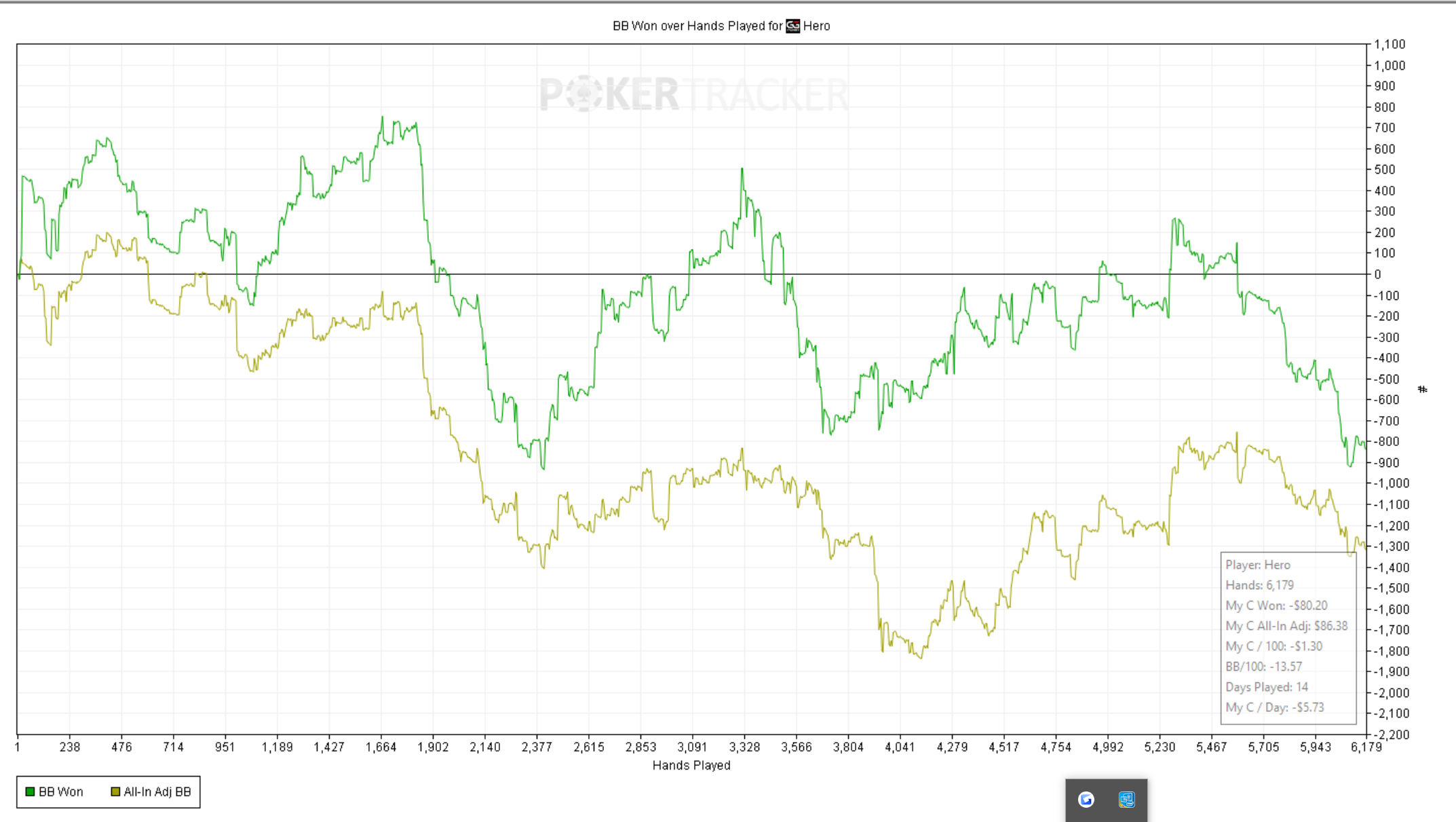Image resolution: width=1456 pixels, height=822 pixels.
Task: Click the 6,179 tick label on x-axis
Action: [1366, 747]
